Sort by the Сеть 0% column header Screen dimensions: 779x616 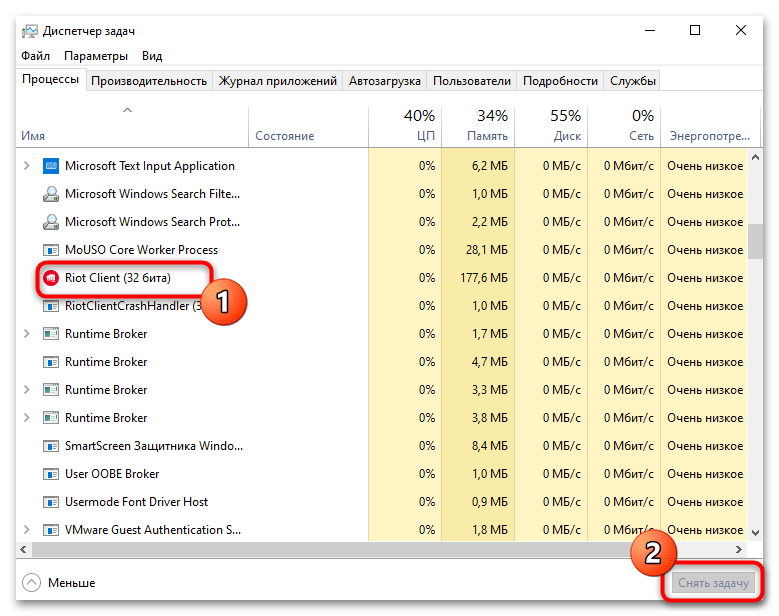coord(624,127)
